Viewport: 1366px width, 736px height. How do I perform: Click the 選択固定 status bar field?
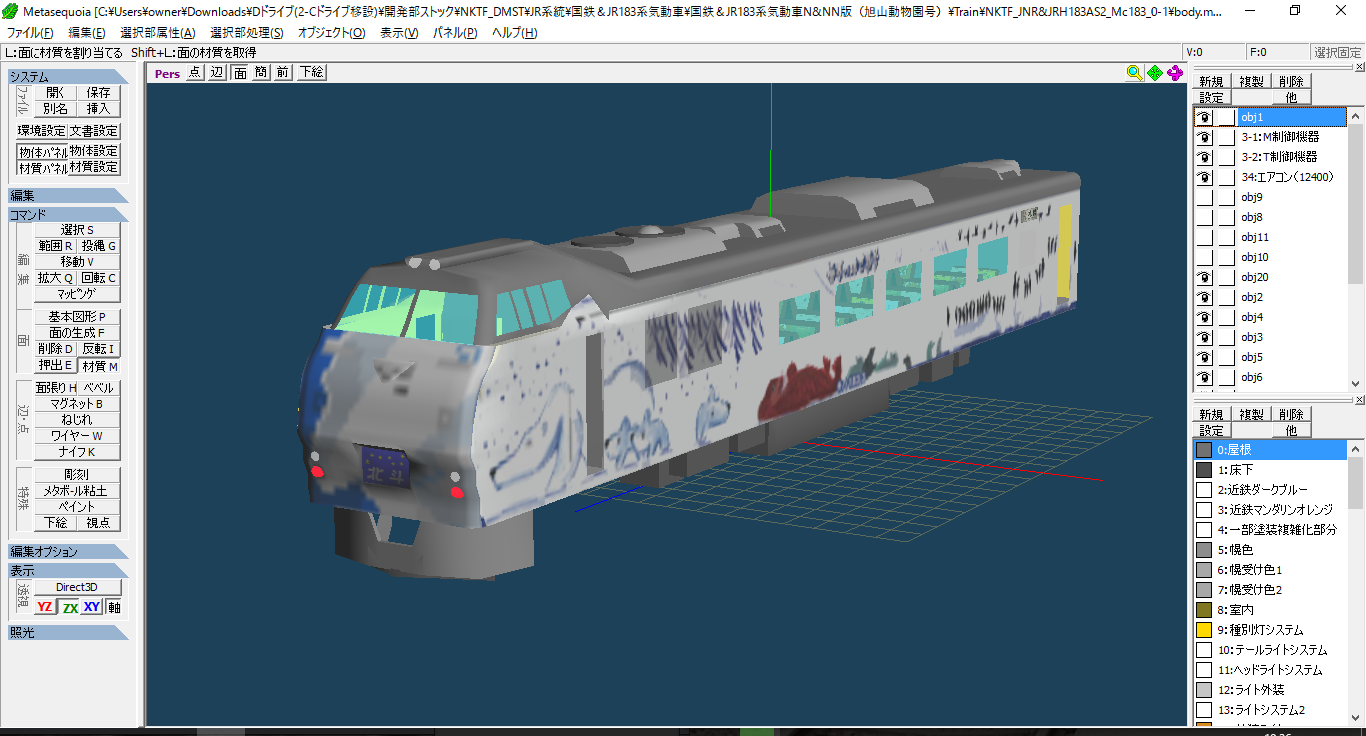(1337, 53)
